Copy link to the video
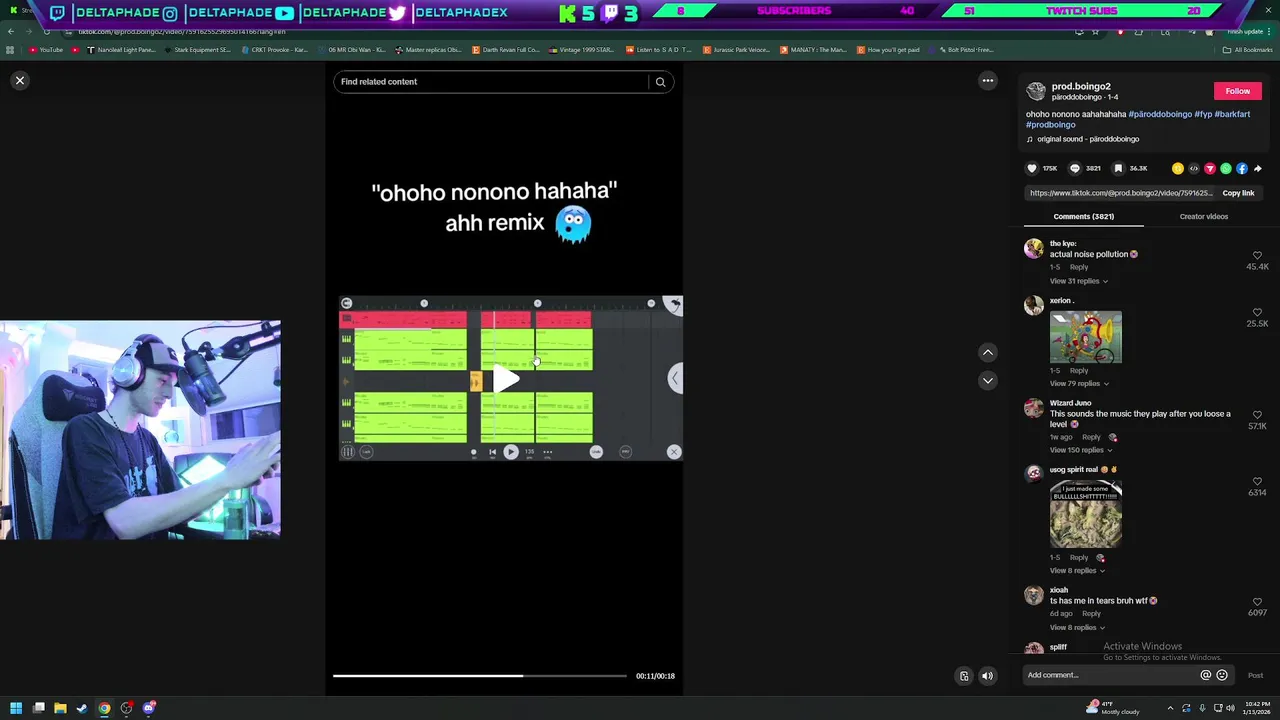This screenshot has height=720, width=1280. (x=1238, y=193)
